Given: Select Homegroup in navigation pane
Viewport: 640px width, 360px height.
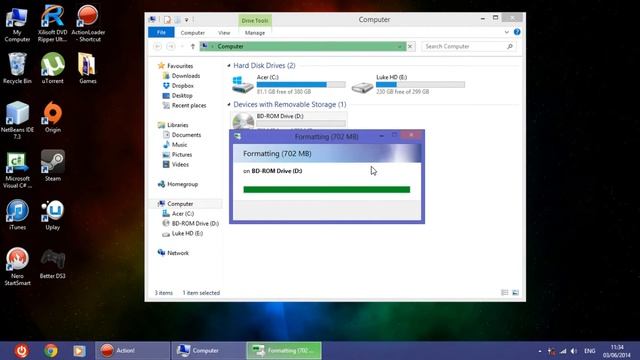Looking at the screenshot, I should point(182,184).
